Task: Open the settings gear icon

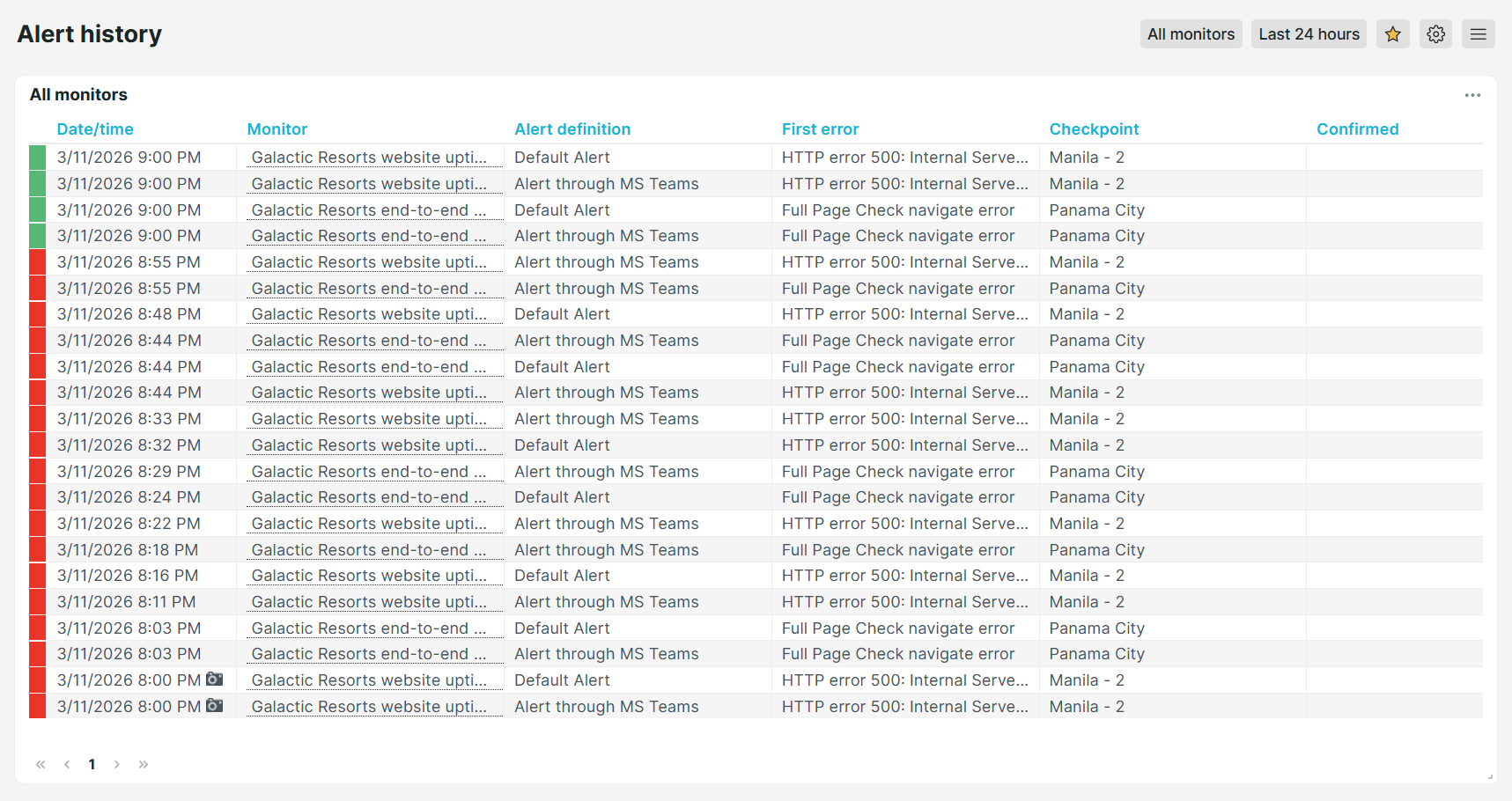Action: [1435, 33]
